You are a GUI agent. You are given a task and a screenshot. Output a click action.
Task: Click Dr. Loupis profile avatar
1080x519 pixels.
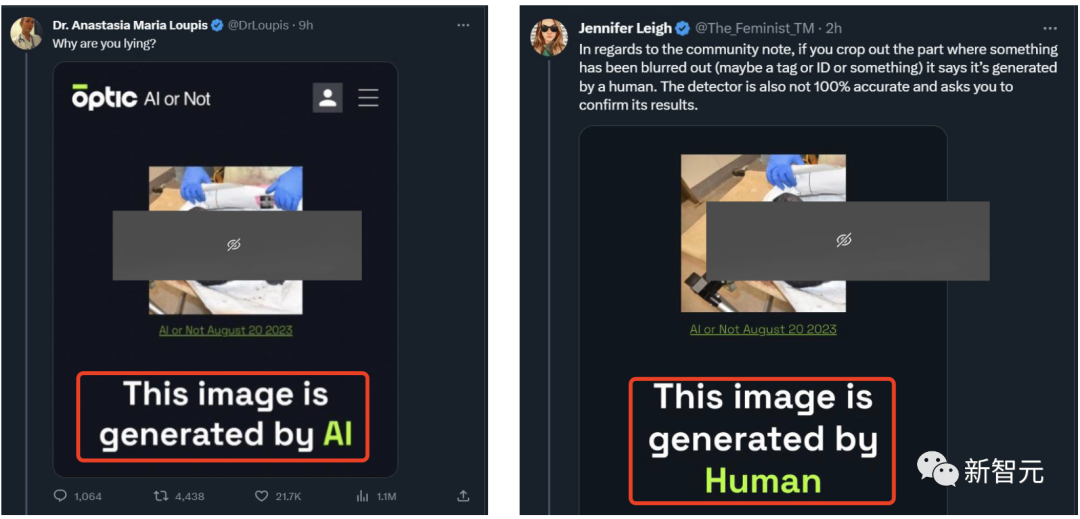pos(26,33)
